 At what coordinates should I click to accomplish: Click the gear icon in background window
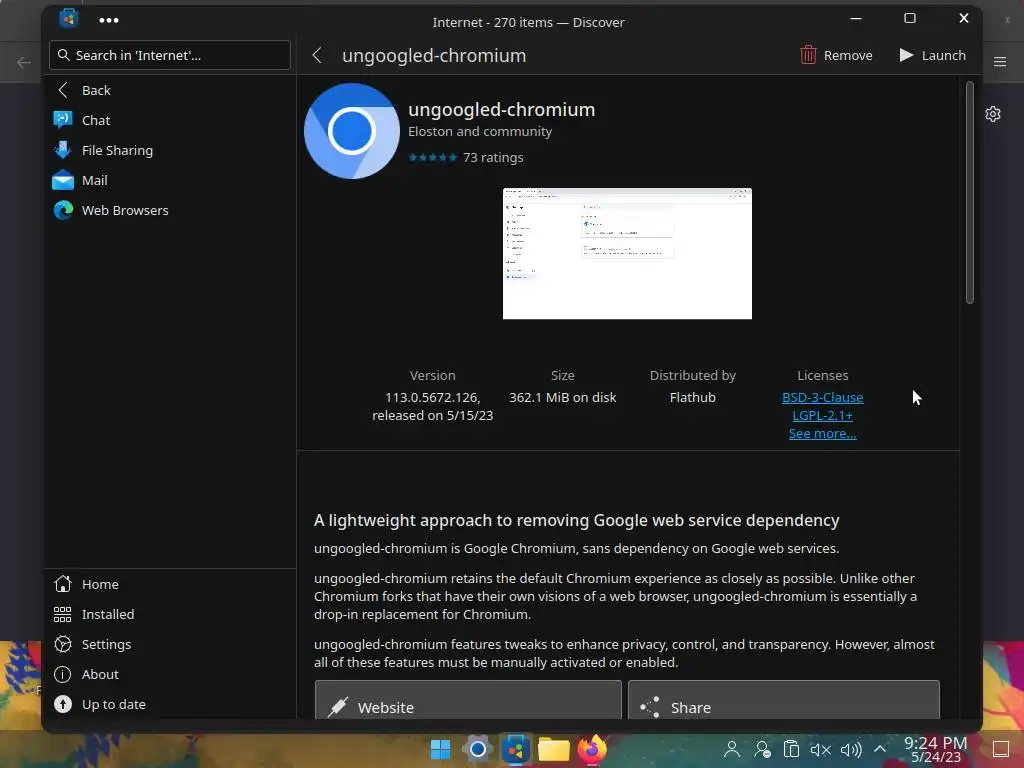click(x=993, y=114)
